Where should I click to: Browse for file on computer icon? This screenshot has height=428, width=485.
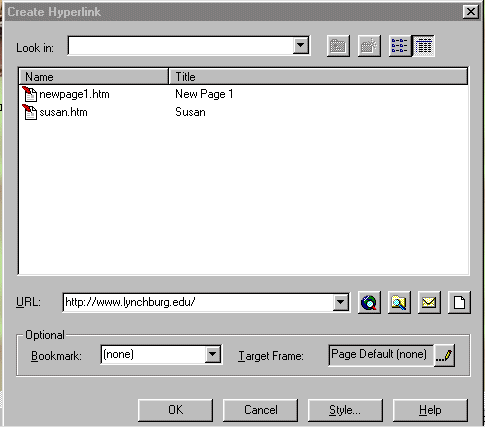click(399, 302)
